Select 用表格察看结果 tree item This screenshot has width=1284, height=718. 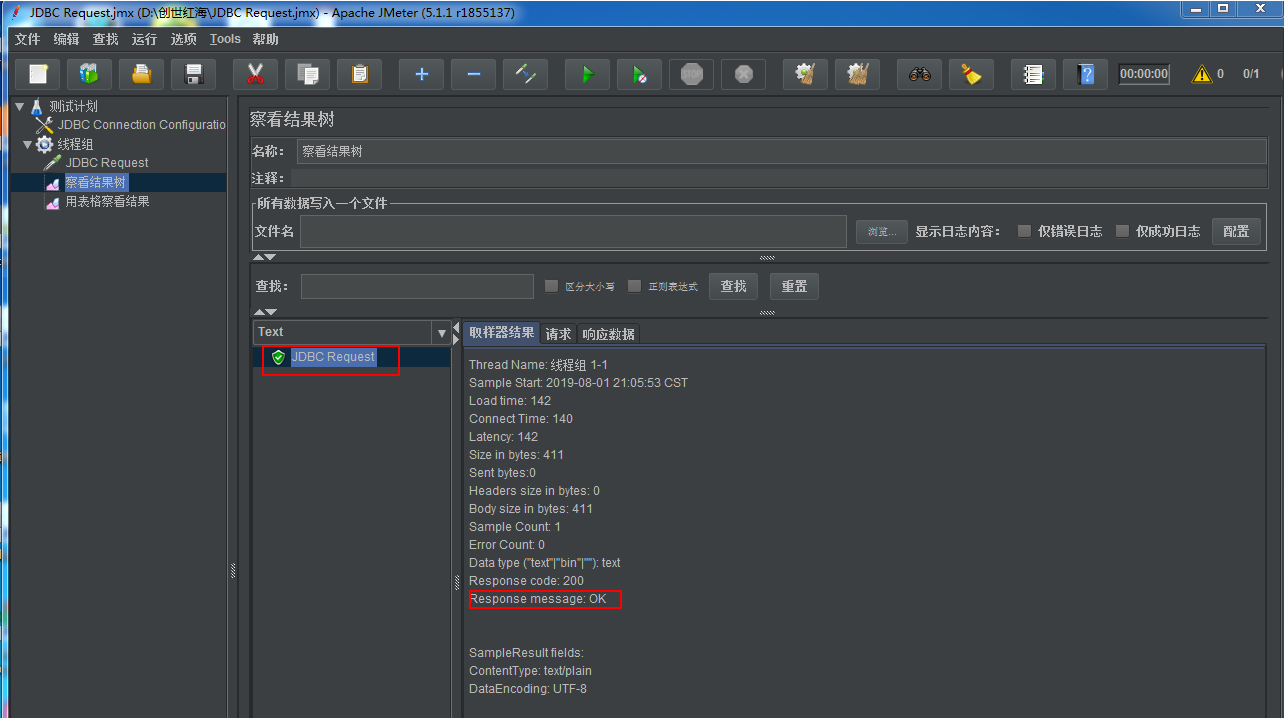[107, 201]
